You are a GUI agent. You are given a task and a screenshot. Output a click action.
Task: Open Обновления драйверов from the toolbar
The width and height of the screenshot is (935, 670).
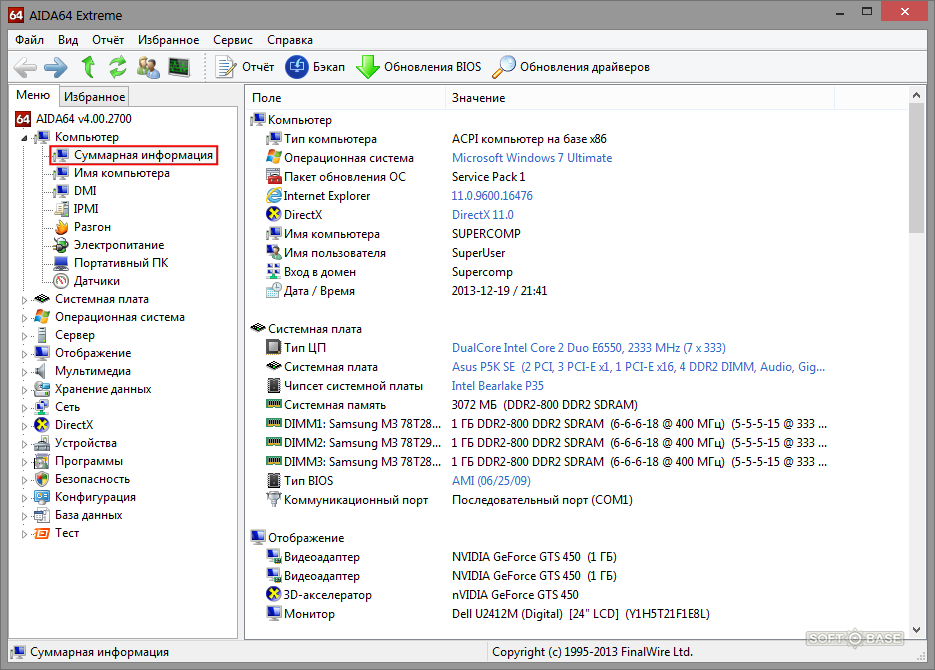coord(571,67)
